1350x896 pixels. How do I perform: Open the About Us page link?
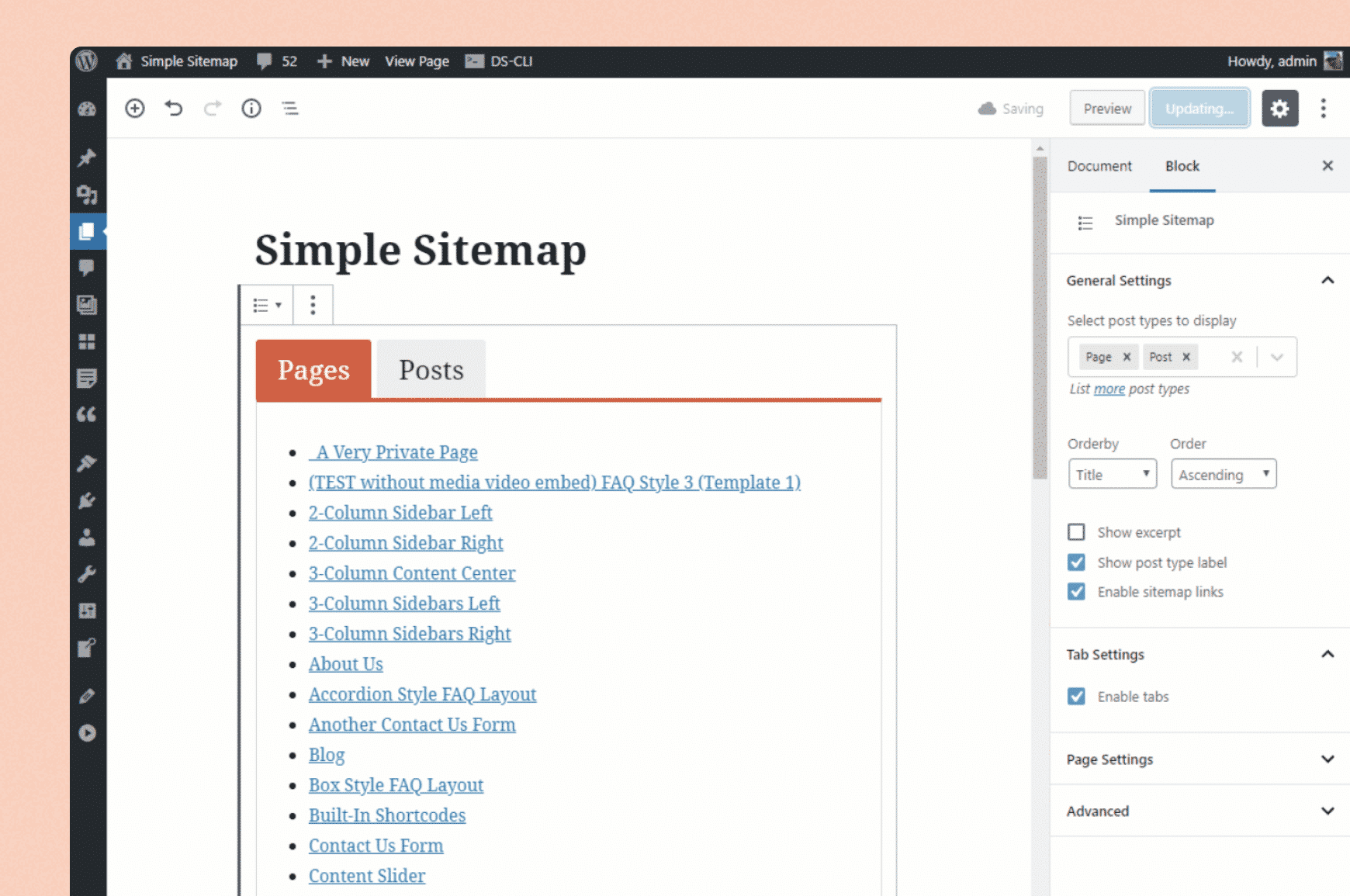(346, 665)
